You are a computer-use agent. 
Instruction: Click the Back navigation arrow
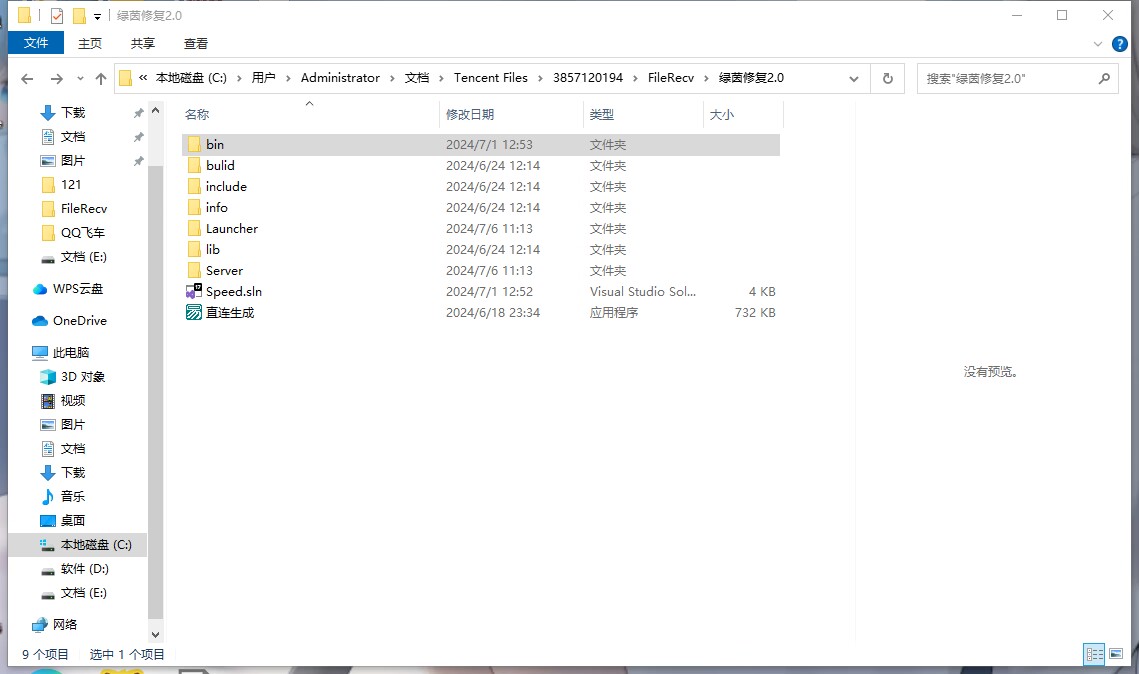[x=27, y=78]
